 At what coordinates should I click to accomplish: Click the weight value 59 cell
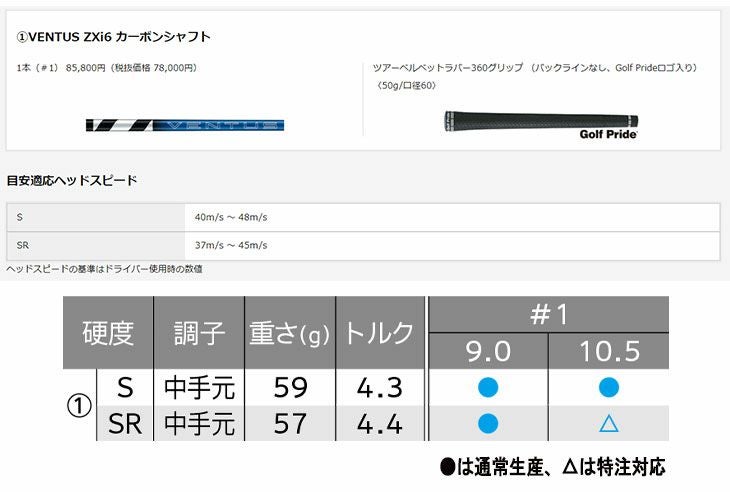[289, 387]
